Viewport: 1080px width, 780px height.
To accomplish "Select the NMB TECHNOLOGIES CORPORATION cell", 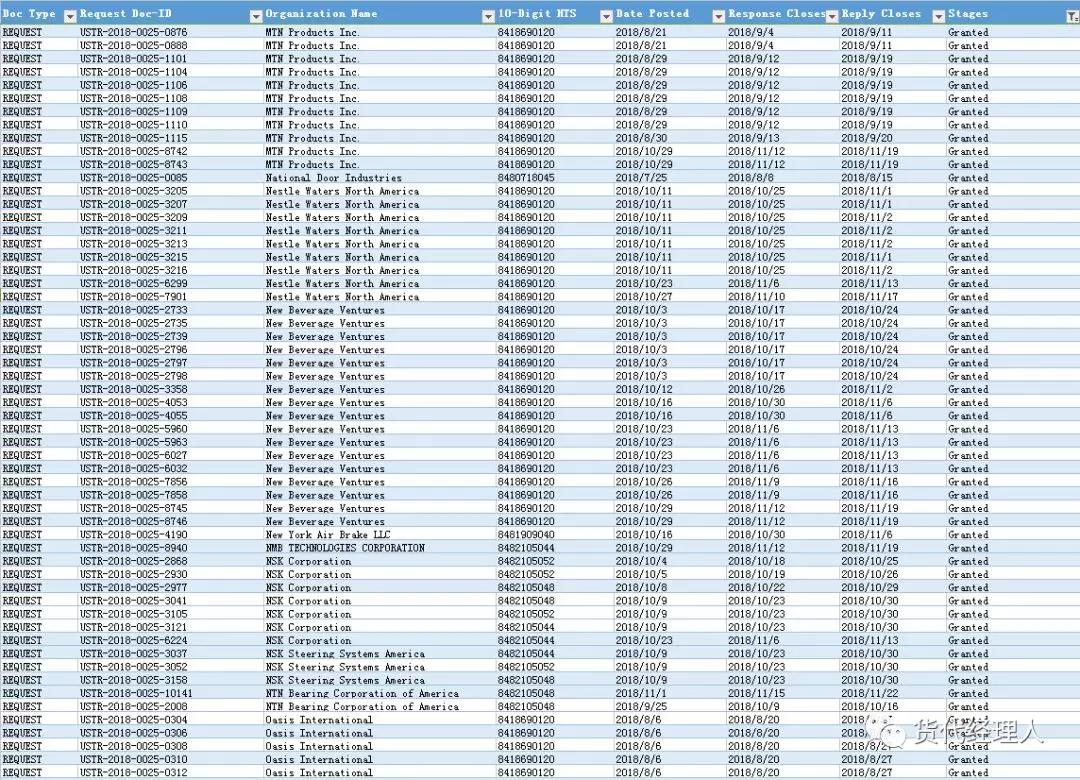I will click(x=345, y=548).
